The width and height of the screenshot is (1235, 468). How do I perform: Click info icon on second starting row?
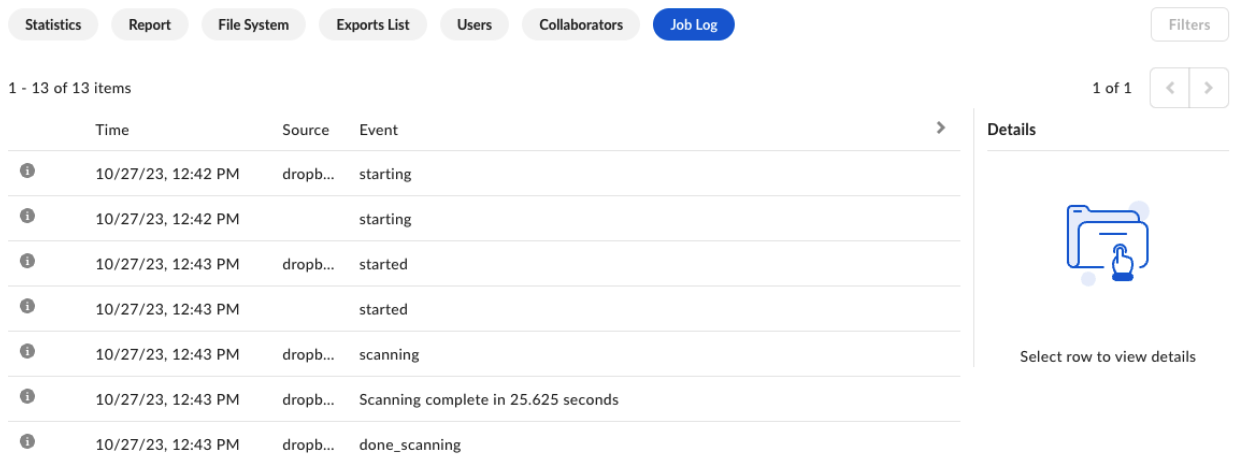pos(28,217)
